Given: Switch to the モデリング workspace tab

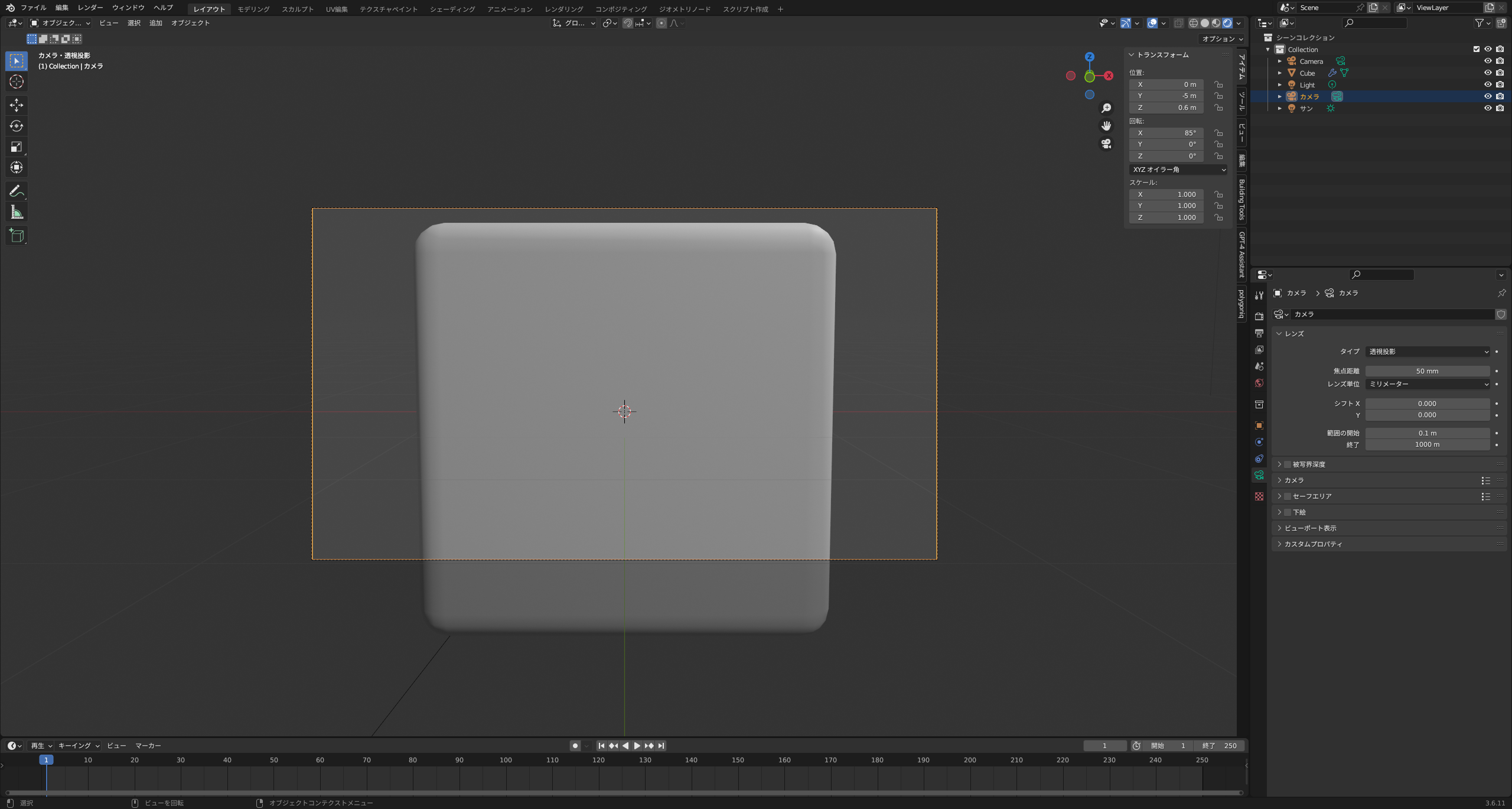Looking at the screenshot, I should 253,9.
